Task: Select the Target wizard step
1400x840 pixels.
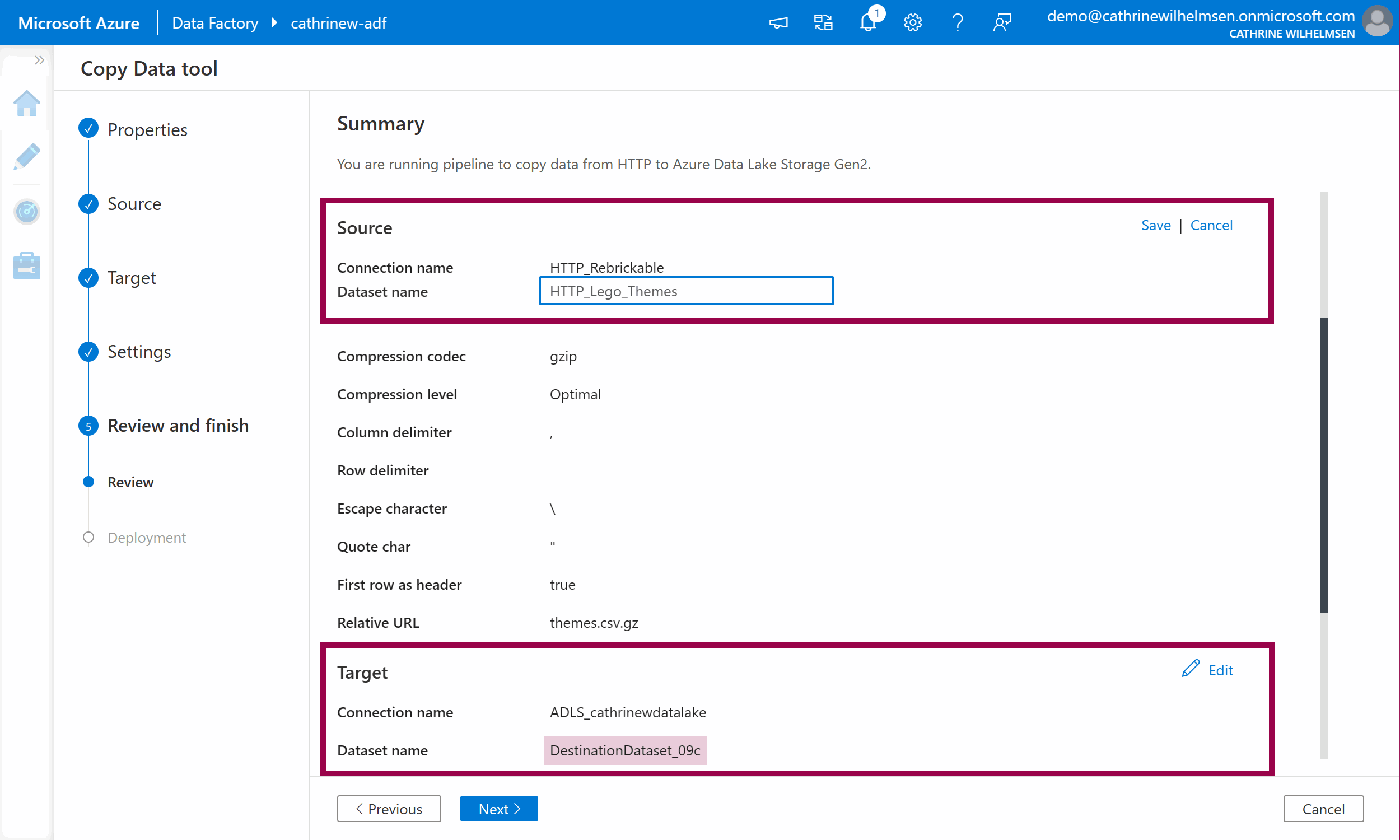Action: coord(131,278)
